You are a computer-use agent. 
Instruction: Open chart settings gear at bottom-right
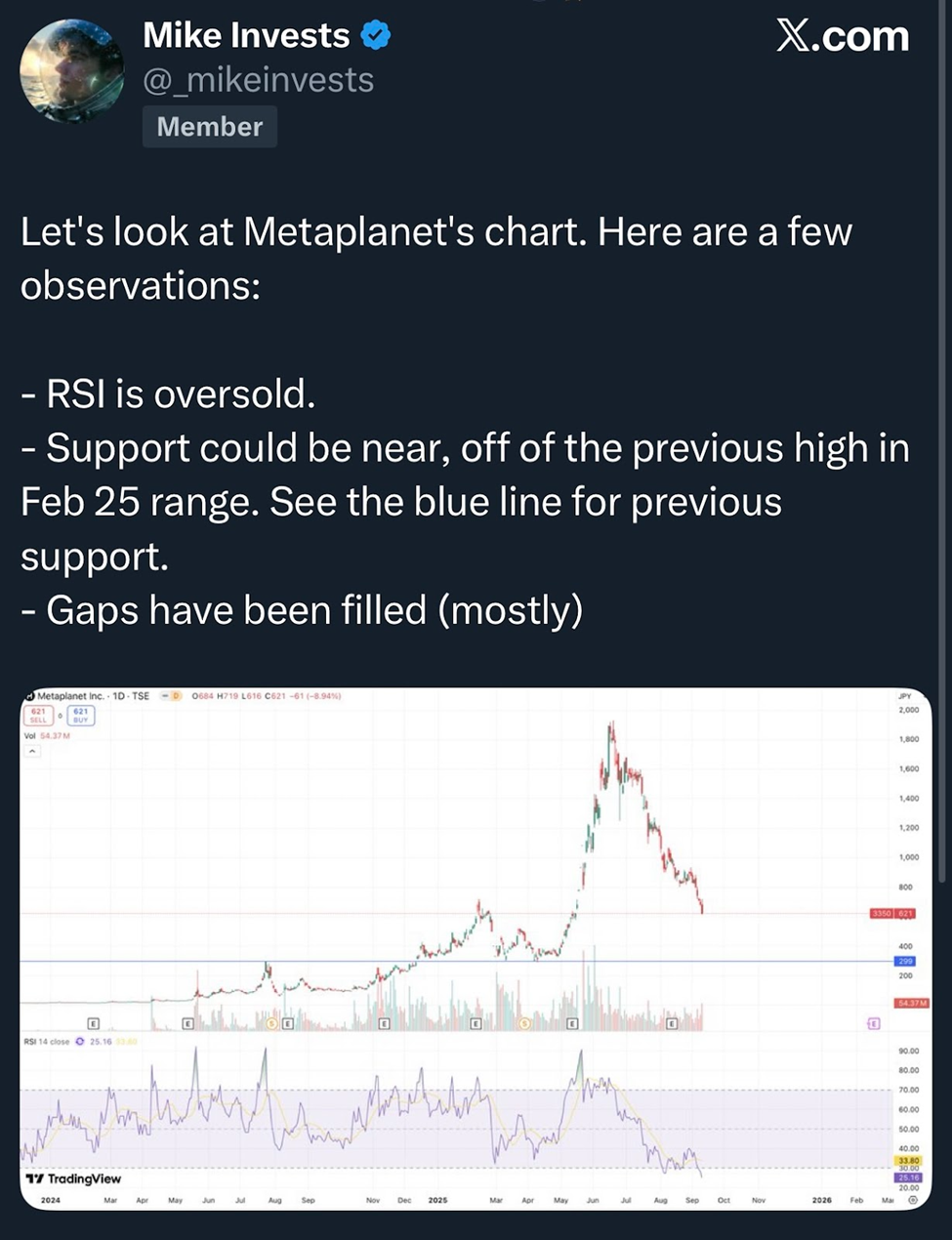click(913, 1200)
